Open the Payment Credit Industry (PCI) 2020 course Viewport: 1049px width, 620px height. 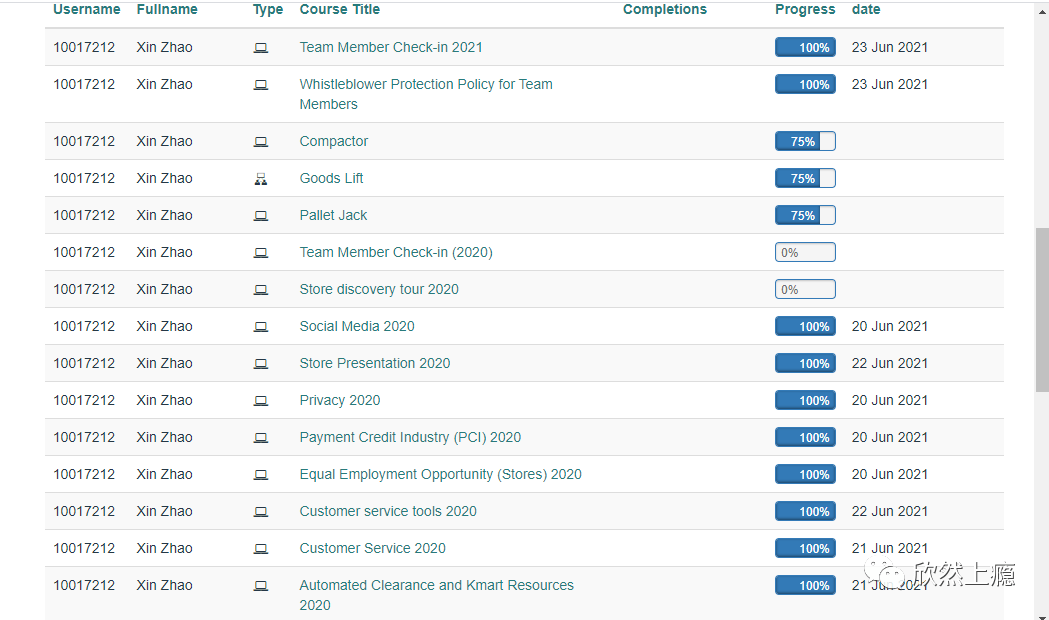pos(410,437)
